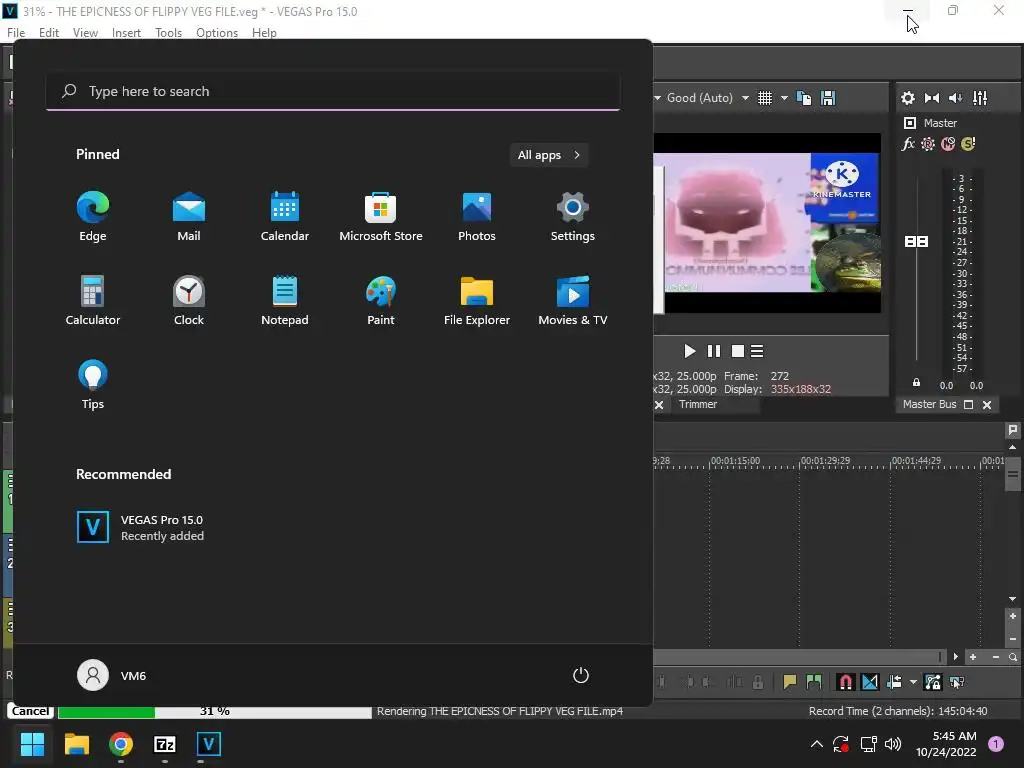Screen dimensions: 1024x768
Task: Open the VM6 user account menu
Action: coord(112,675)
